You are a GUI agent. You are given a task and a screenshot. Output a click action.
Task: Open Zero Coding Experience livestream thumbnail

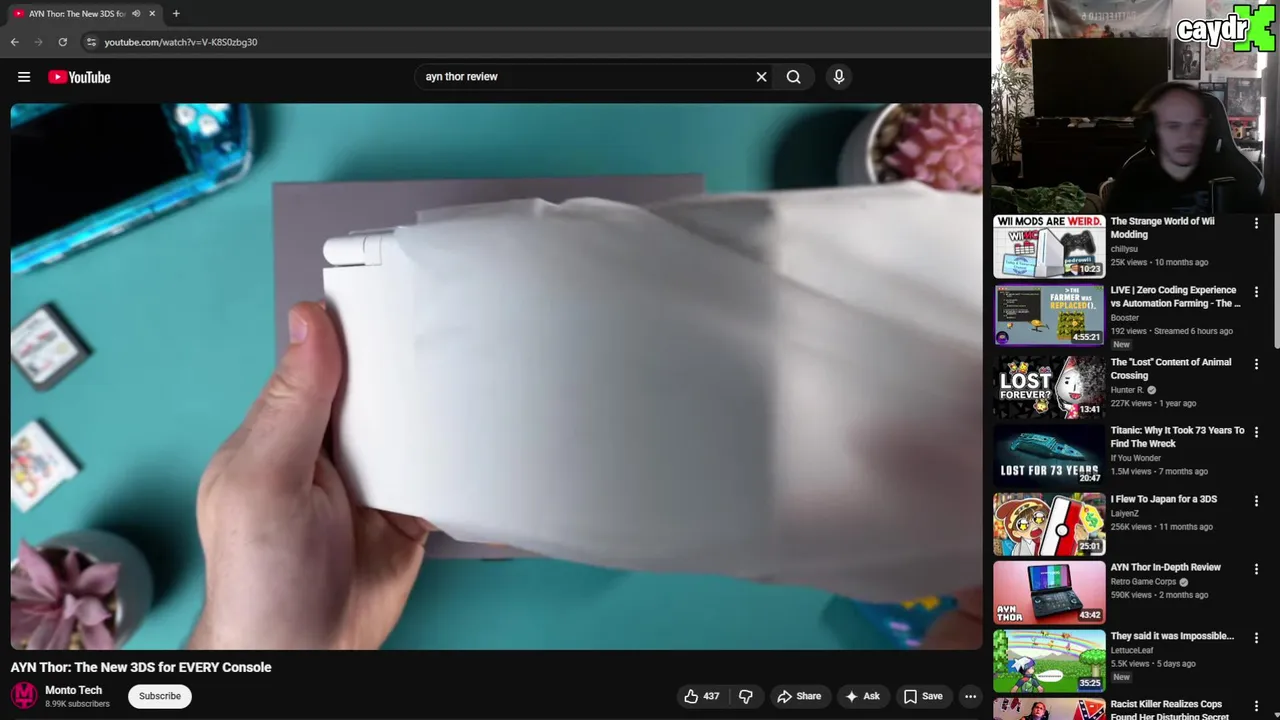tap(1048, 314)
